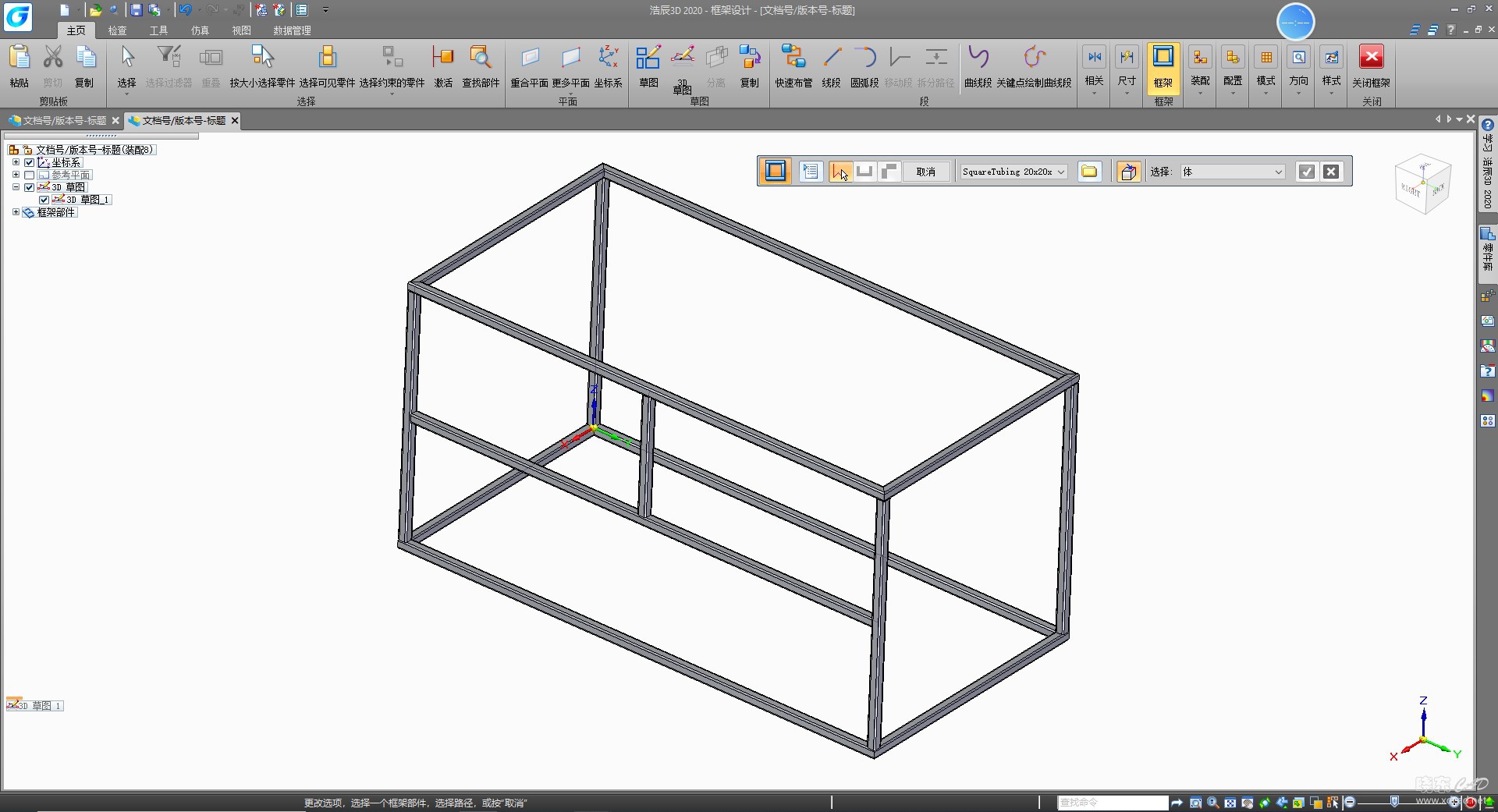Open the SquareTubing 20x20x dropdown
The image size is (1498, 812).
pos(1013,172)
